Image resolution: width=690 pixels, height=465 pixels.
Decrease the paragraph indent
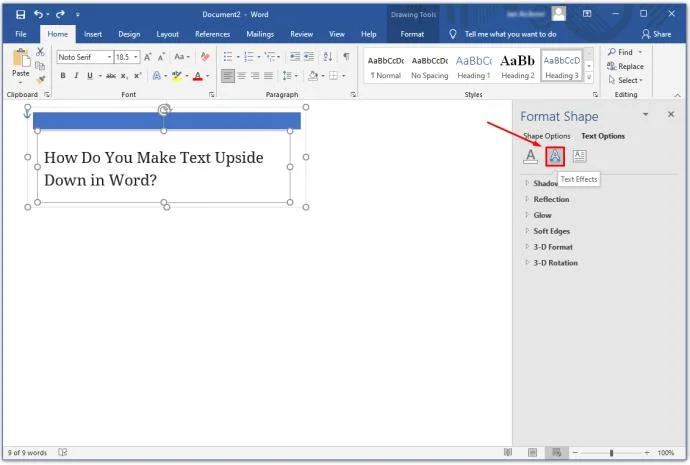295,56
